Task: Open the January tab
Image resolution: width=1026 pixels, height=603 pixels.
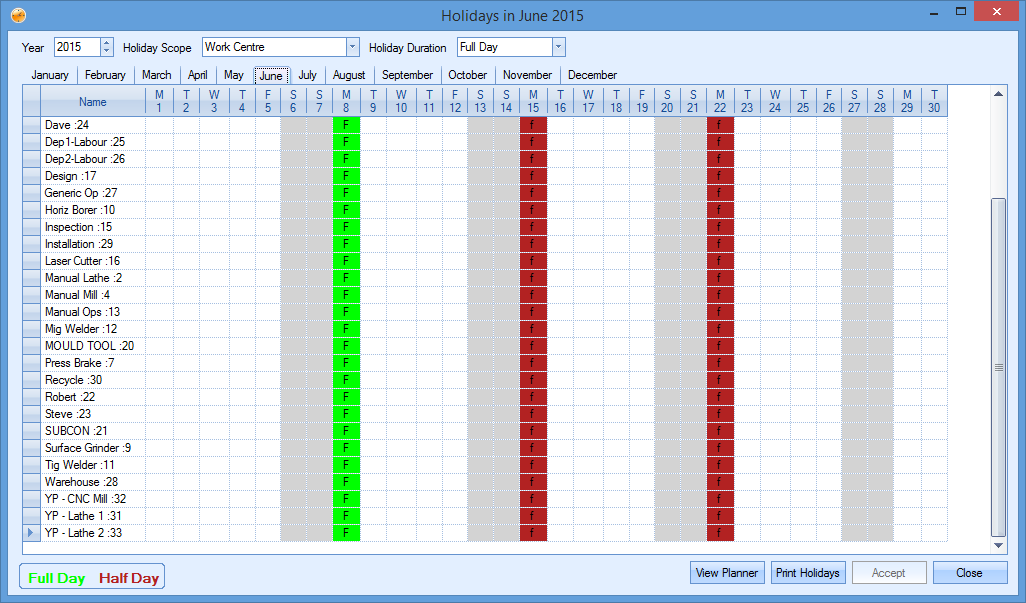Action: [50, 75]
